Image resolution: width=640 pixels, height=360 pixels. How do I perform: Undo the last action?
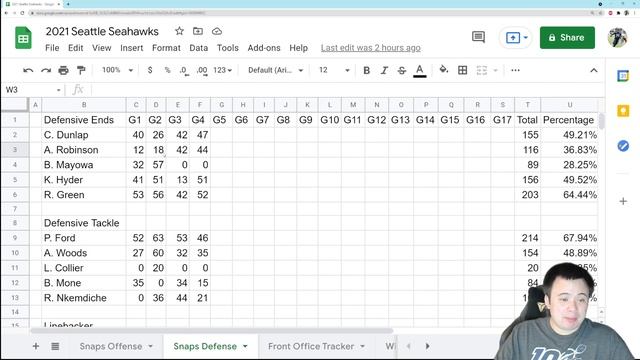coord(28,70)
